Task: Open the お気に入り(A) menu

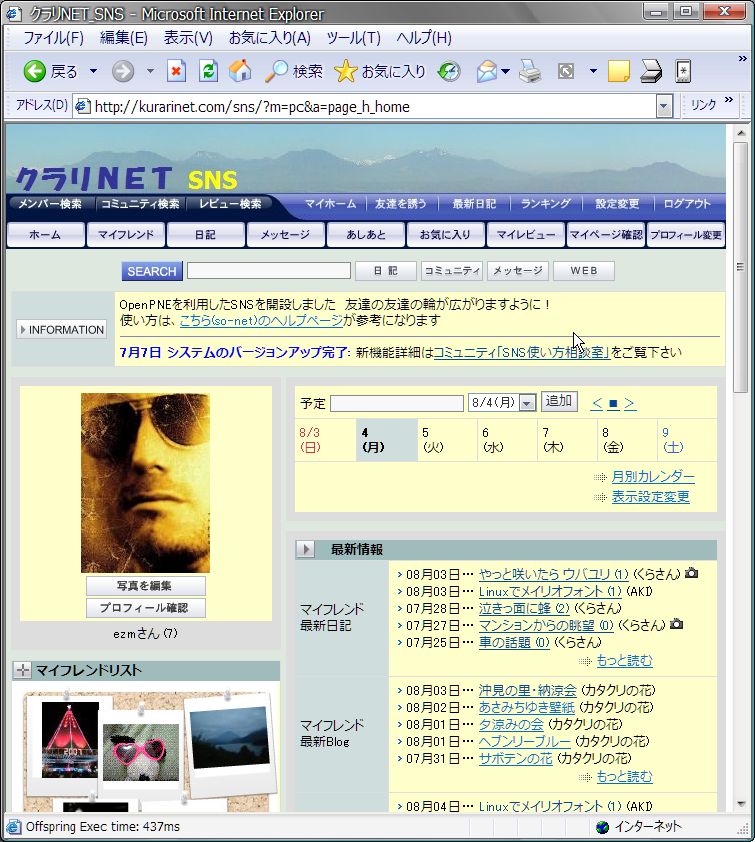Action: [x=270, y=38]
